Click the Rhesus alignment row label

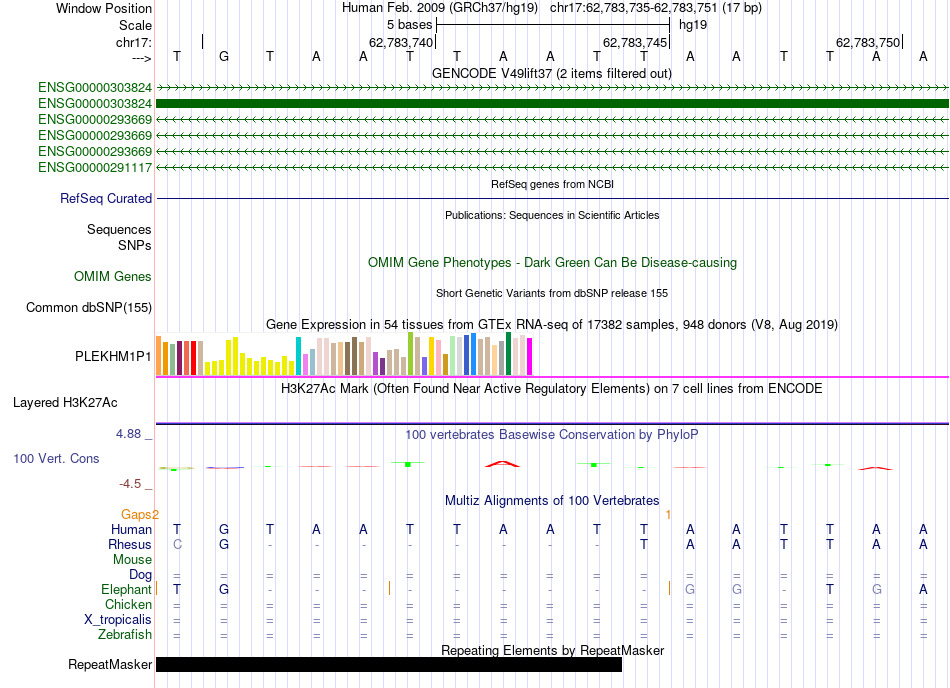coord(130,544)
